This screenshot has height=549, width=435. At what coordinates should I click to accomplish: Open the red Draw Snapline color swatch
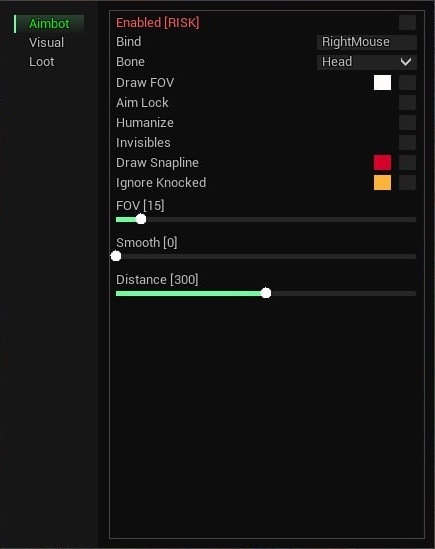tap(382, 162)
